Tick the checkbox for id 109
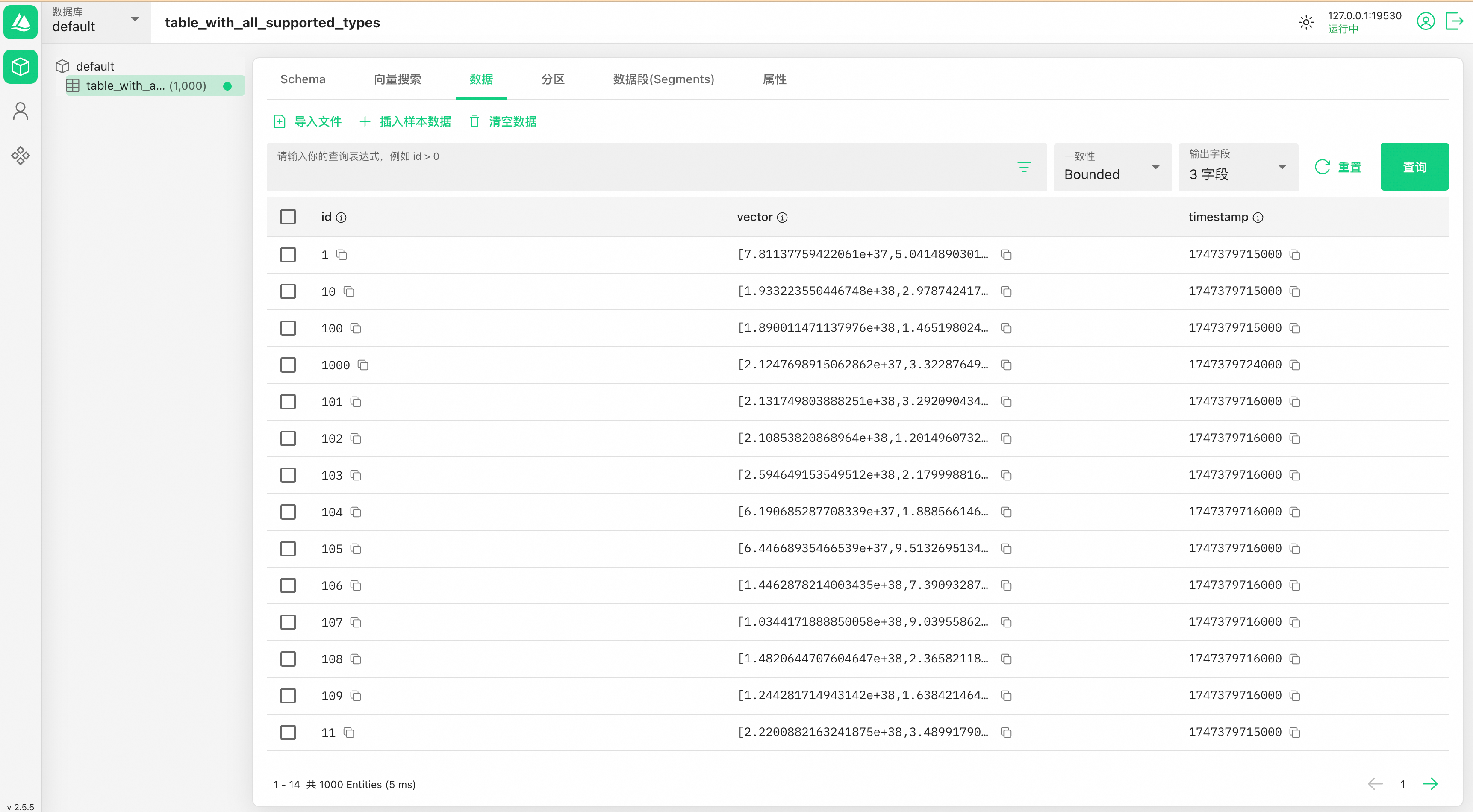Image resolution: width=1473 pixels, height=812 pixels. [288, 696]
